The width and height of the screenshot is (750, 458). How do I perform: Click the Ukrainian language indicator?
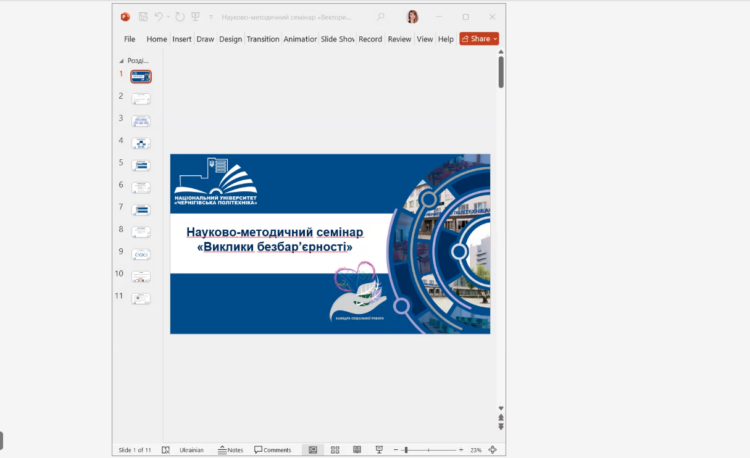click(x=191, y=450)
